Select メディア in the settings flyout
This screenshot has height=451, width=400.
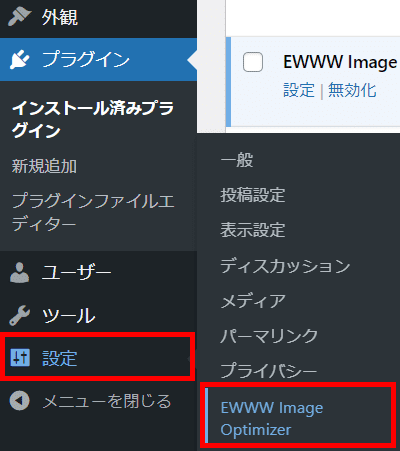coord(253,301)
